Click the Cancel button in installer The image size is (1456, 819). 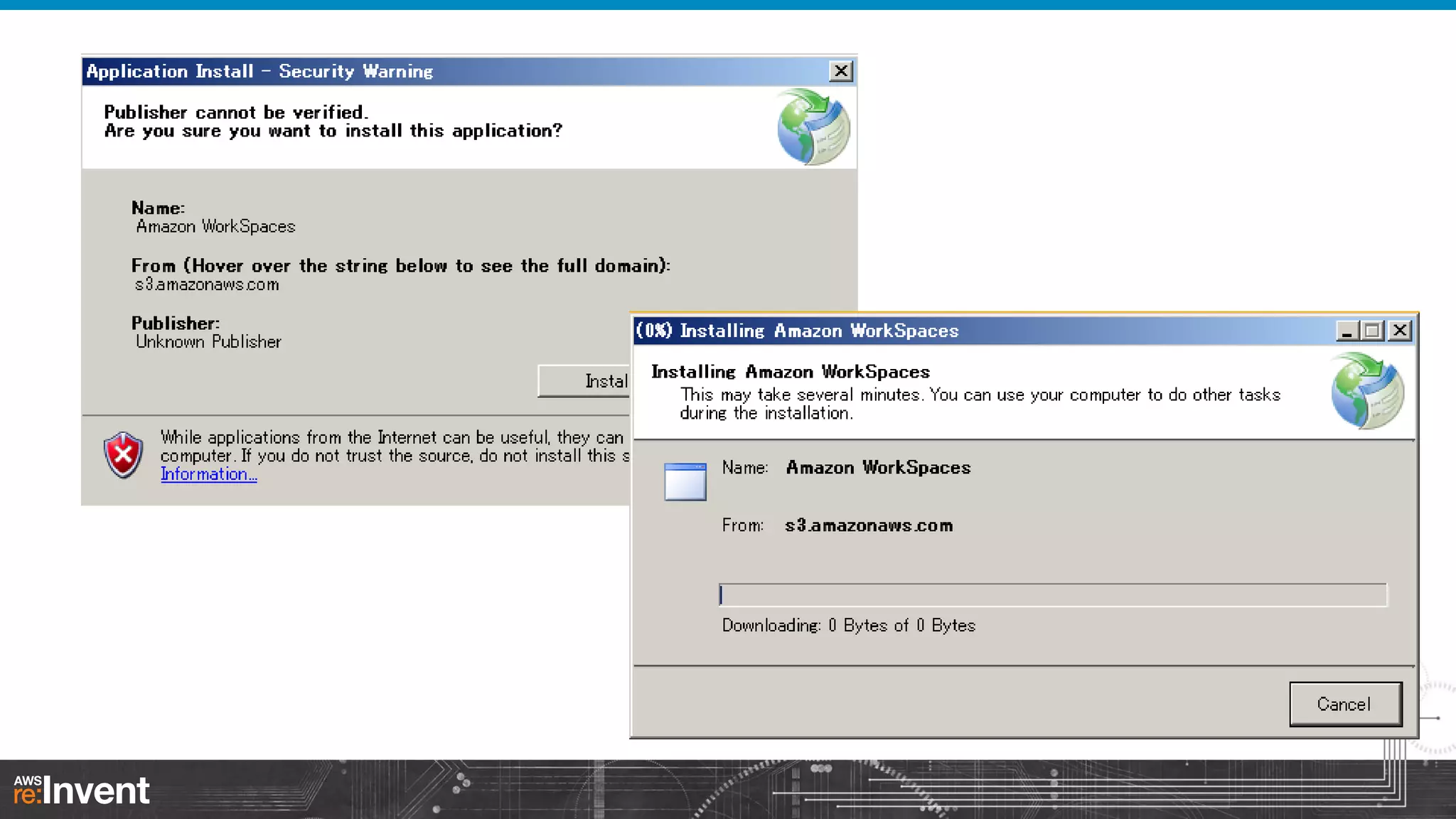1345,704
